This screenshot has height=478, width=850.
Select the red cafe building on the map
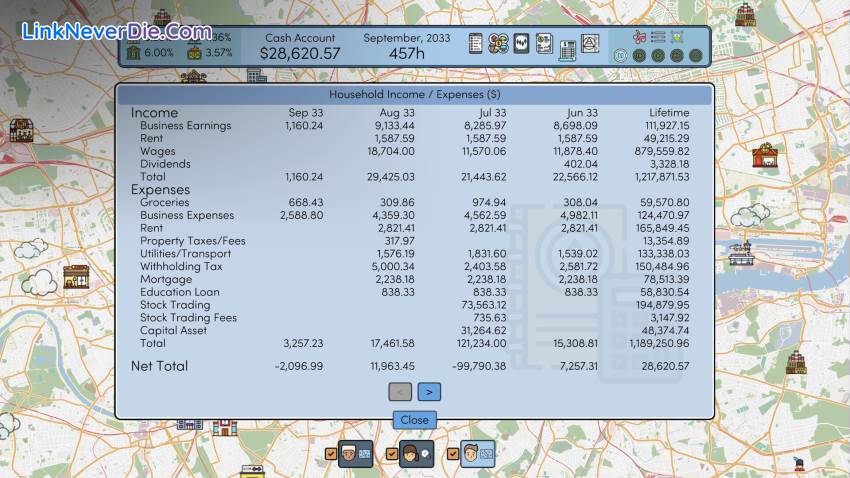[765, 154]
